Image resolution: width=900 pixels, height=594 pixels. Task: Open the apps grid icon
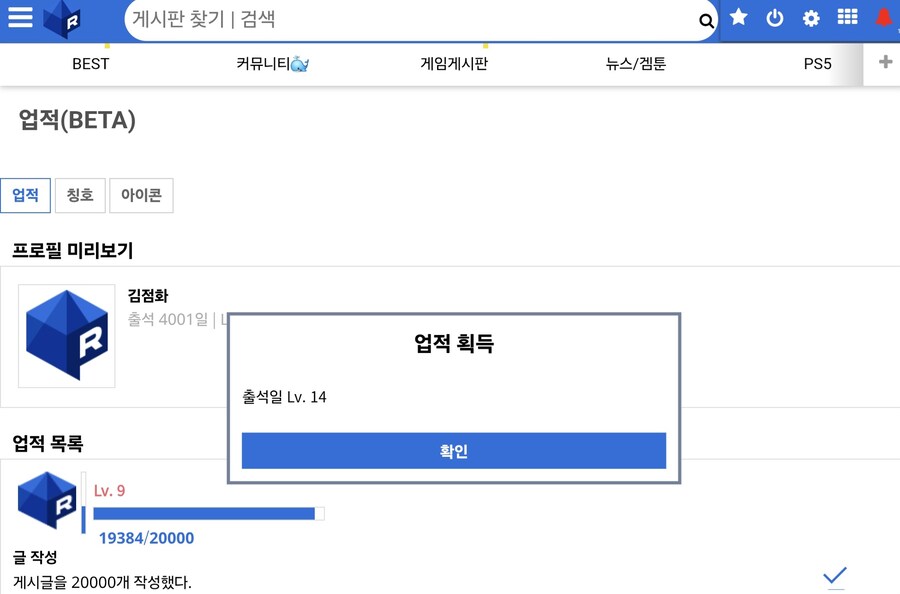[846, 18]
